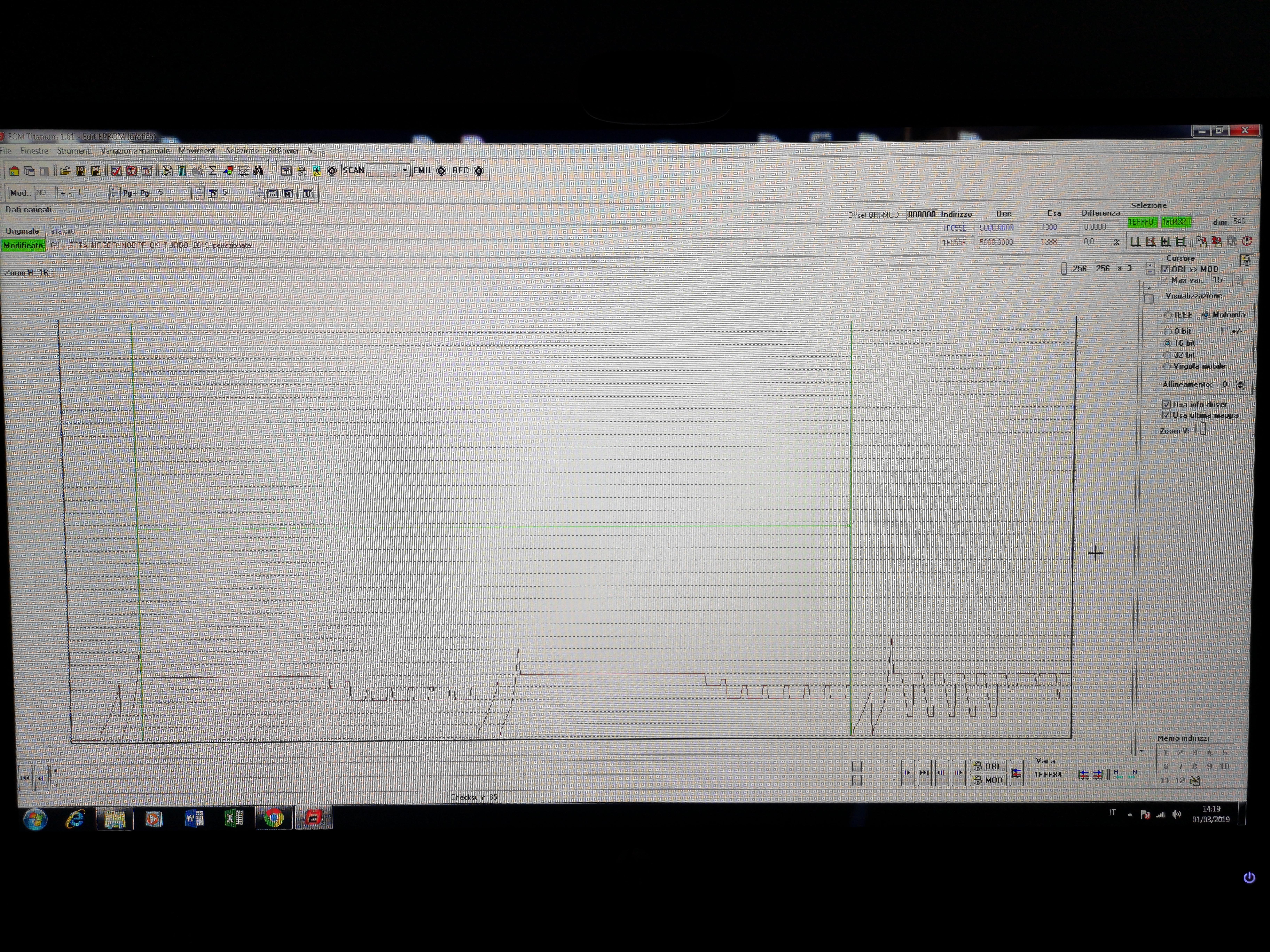The height and width of the screenshot is (952, 1270).
Task: Click the Allineamento spinner arrows
Action: coord(1240,384)
